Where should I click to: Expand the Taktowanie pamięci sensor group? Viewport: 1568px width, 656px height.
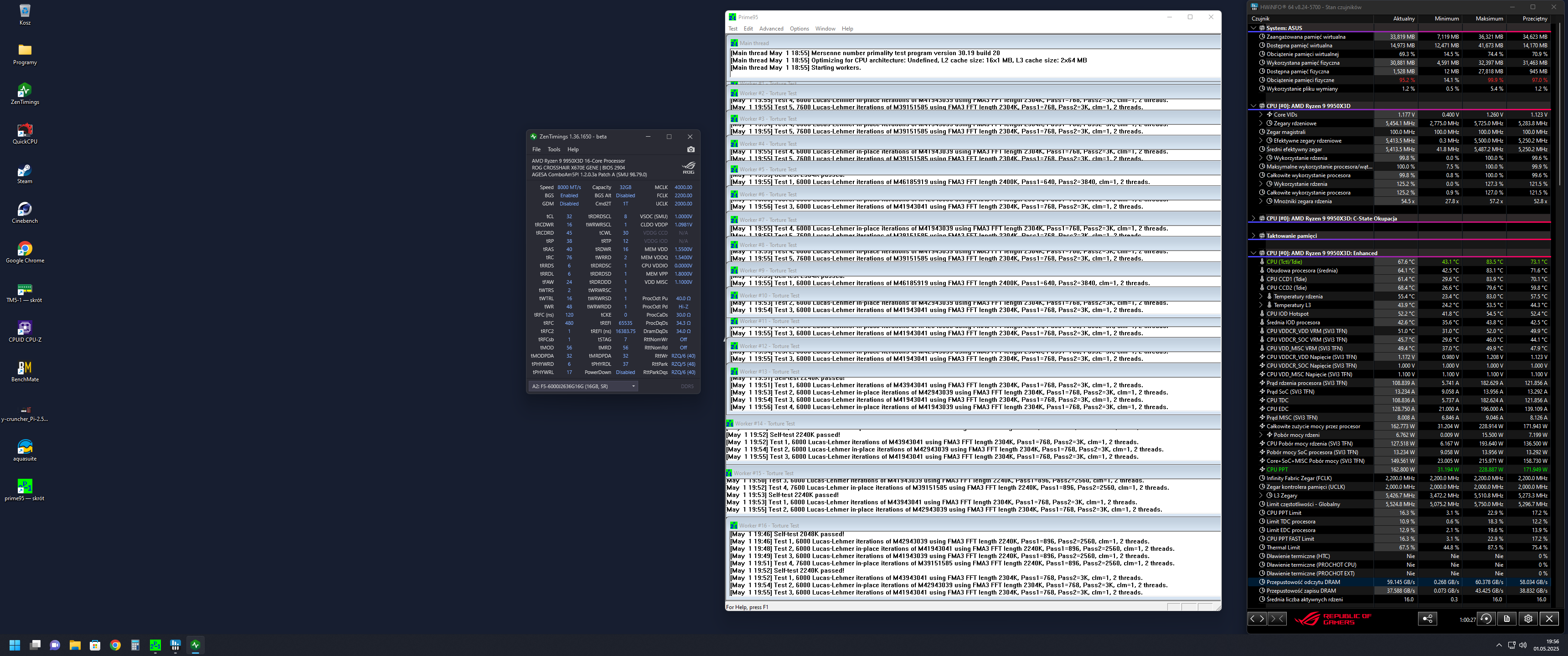tap(1253, 236)
